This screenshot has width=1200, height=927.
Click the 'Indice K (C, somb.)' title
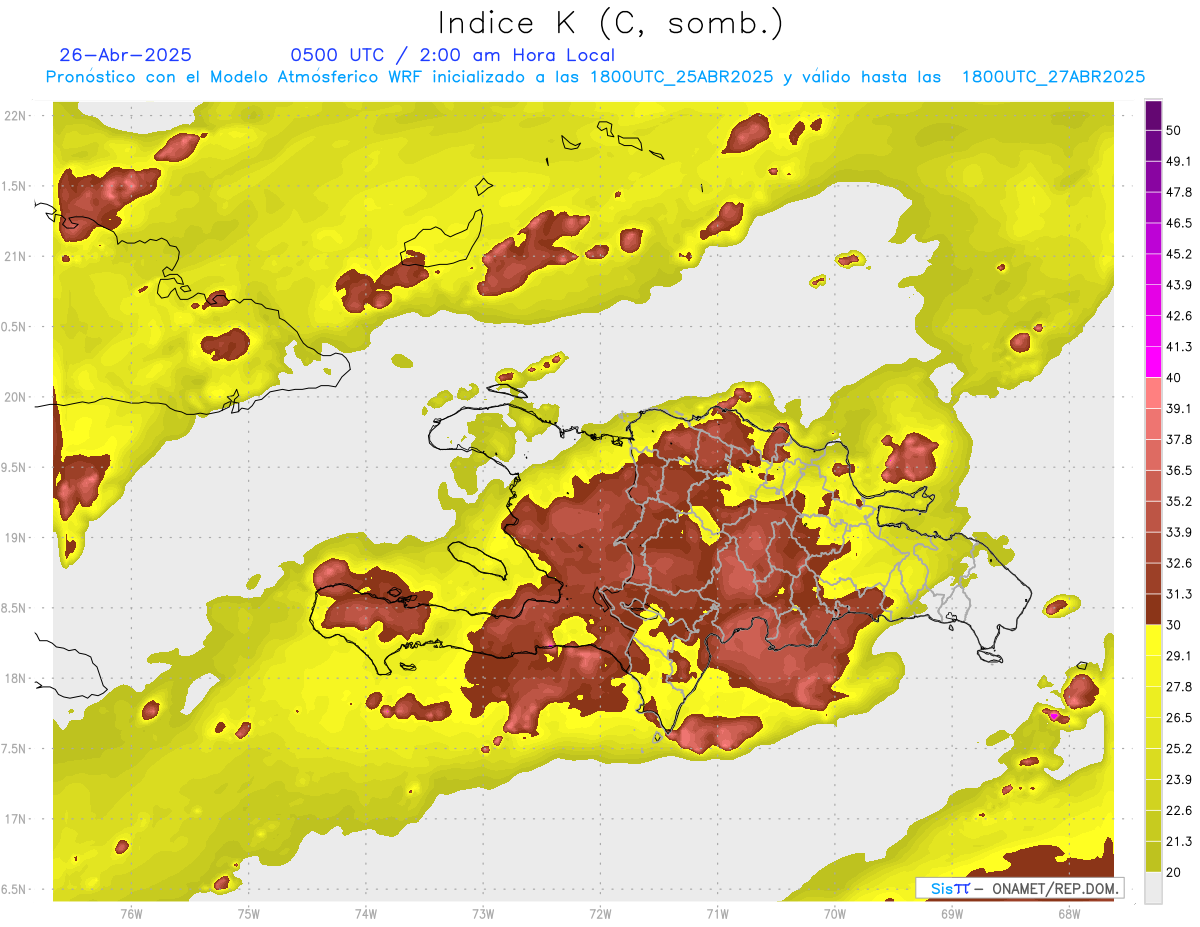610,23
